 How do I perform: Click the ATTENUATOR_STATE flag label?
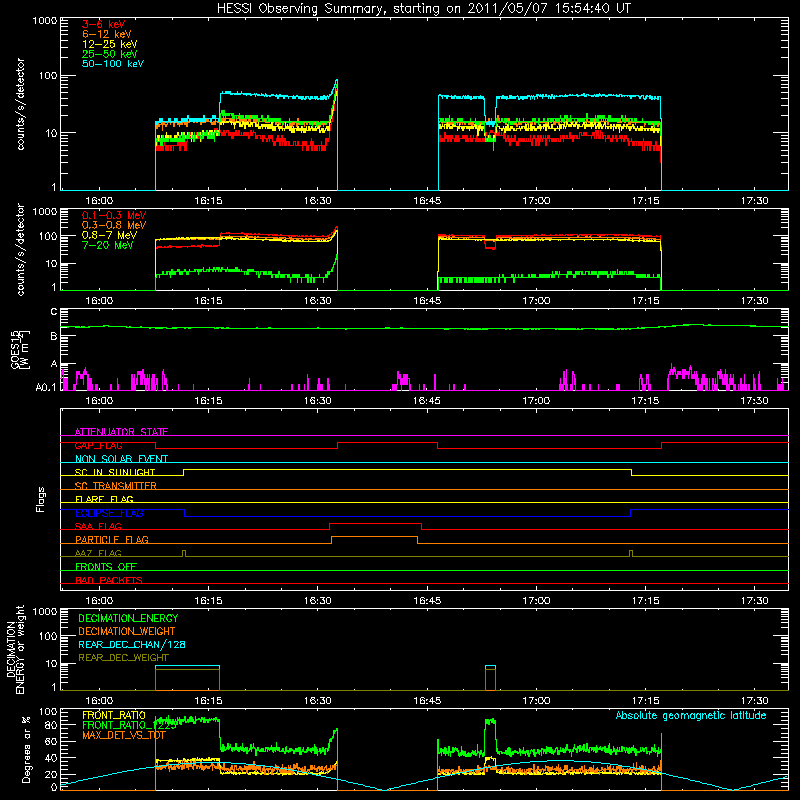click(x=121, y=432)
